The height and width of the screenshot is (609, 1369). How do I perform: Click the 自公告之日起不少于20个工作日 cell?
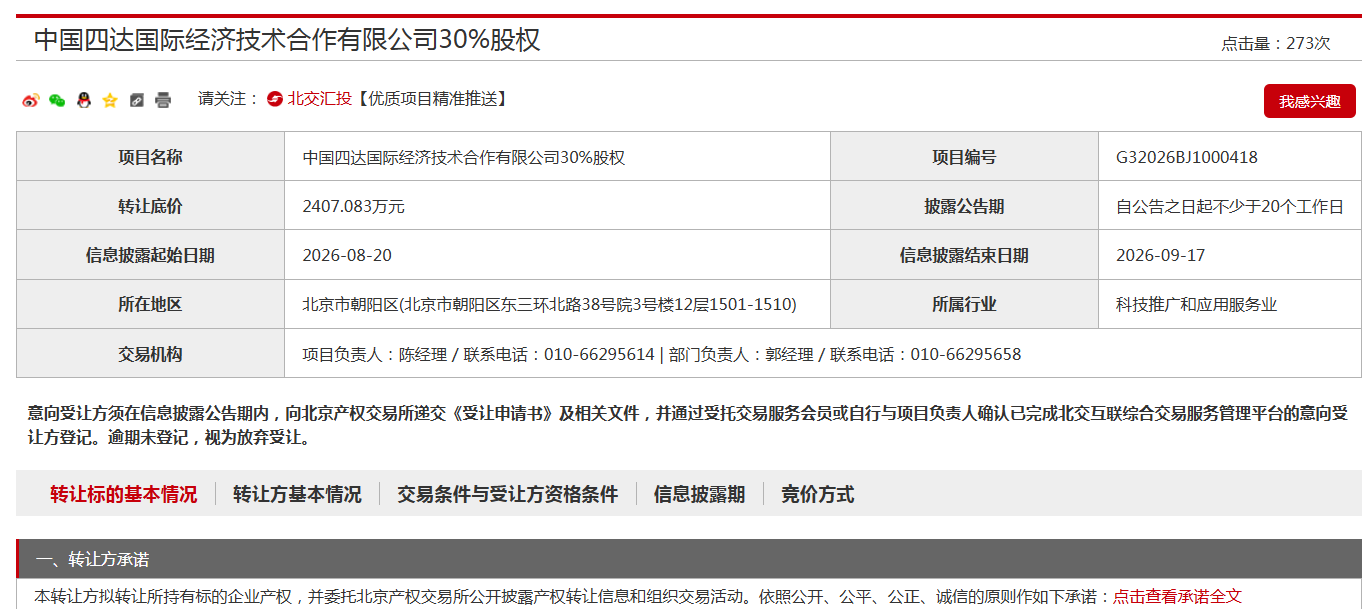(x=1230, y=206)
